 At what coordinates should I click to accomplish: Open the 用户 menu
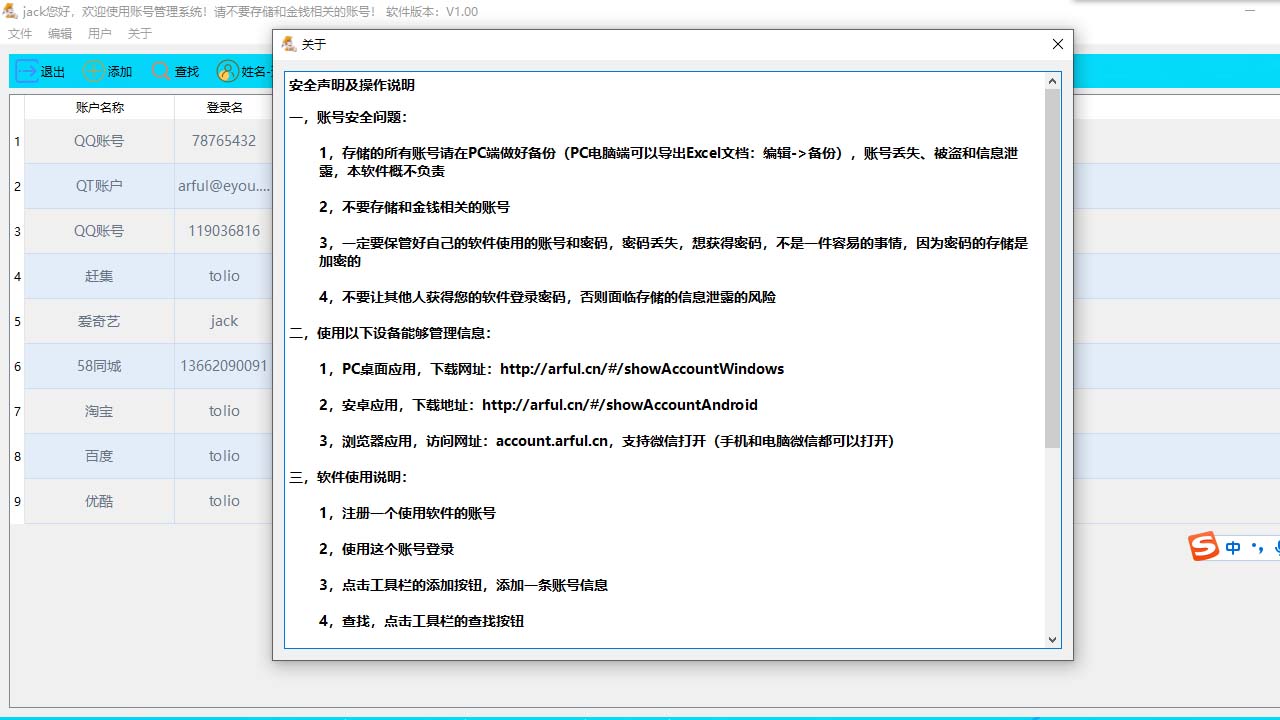point(100,33)
